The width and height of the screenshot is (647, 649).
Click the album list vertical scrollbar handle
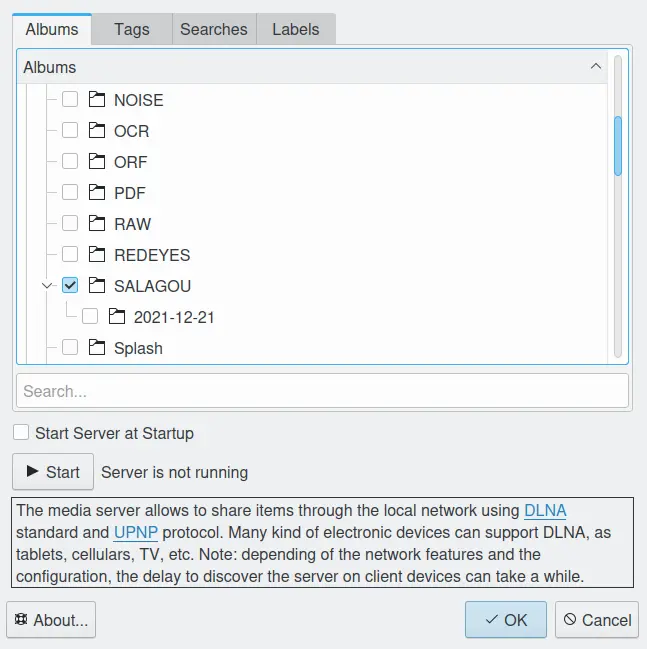coord(618,146)
